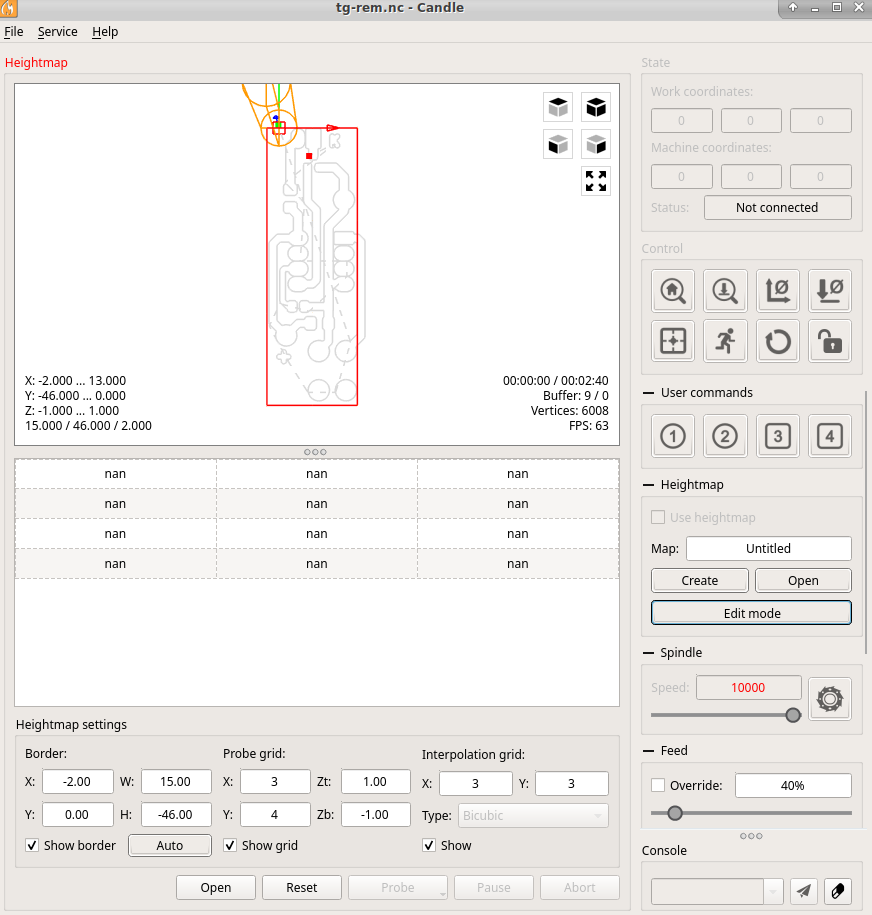
Task: Open the interpolation Type Bicubic dropdown
Action: coord(533,815)
